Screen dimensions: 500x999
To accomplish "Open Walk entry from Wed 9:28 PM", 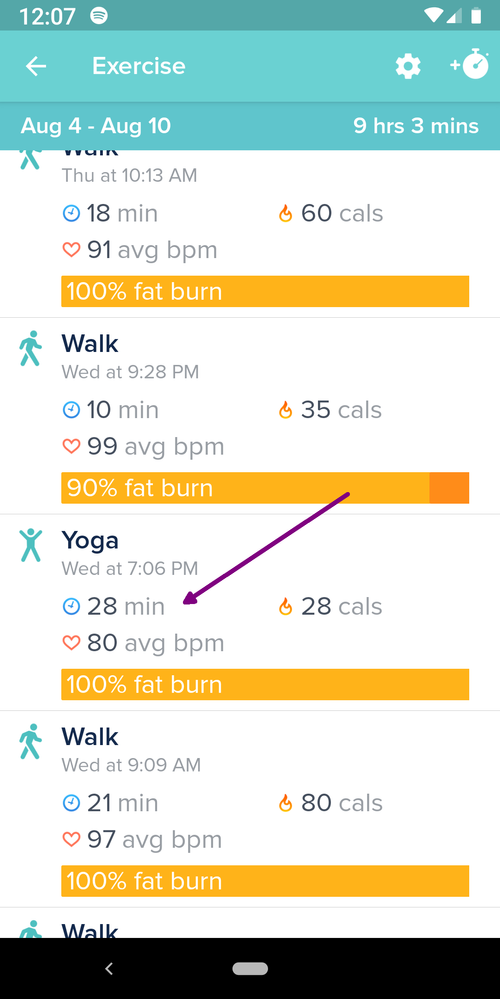I will pyautogui.click(x=250, y=416).
